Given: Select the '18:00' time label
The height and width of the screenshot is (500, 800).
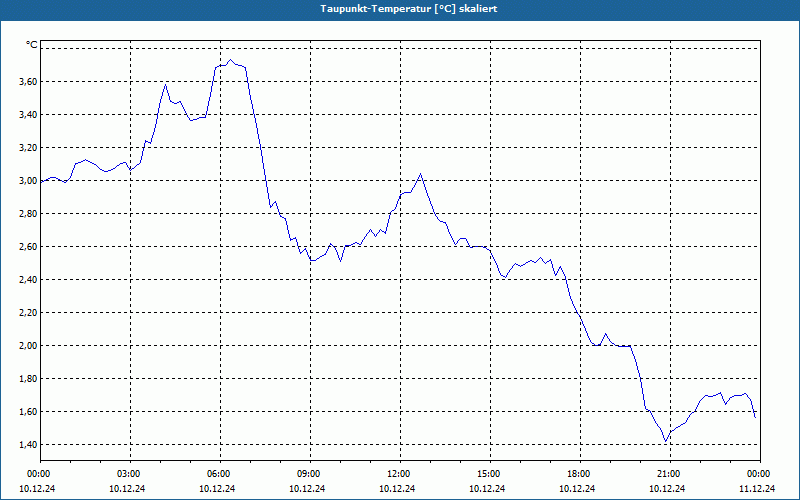Looking at the screenshot, I should (577, 474).
